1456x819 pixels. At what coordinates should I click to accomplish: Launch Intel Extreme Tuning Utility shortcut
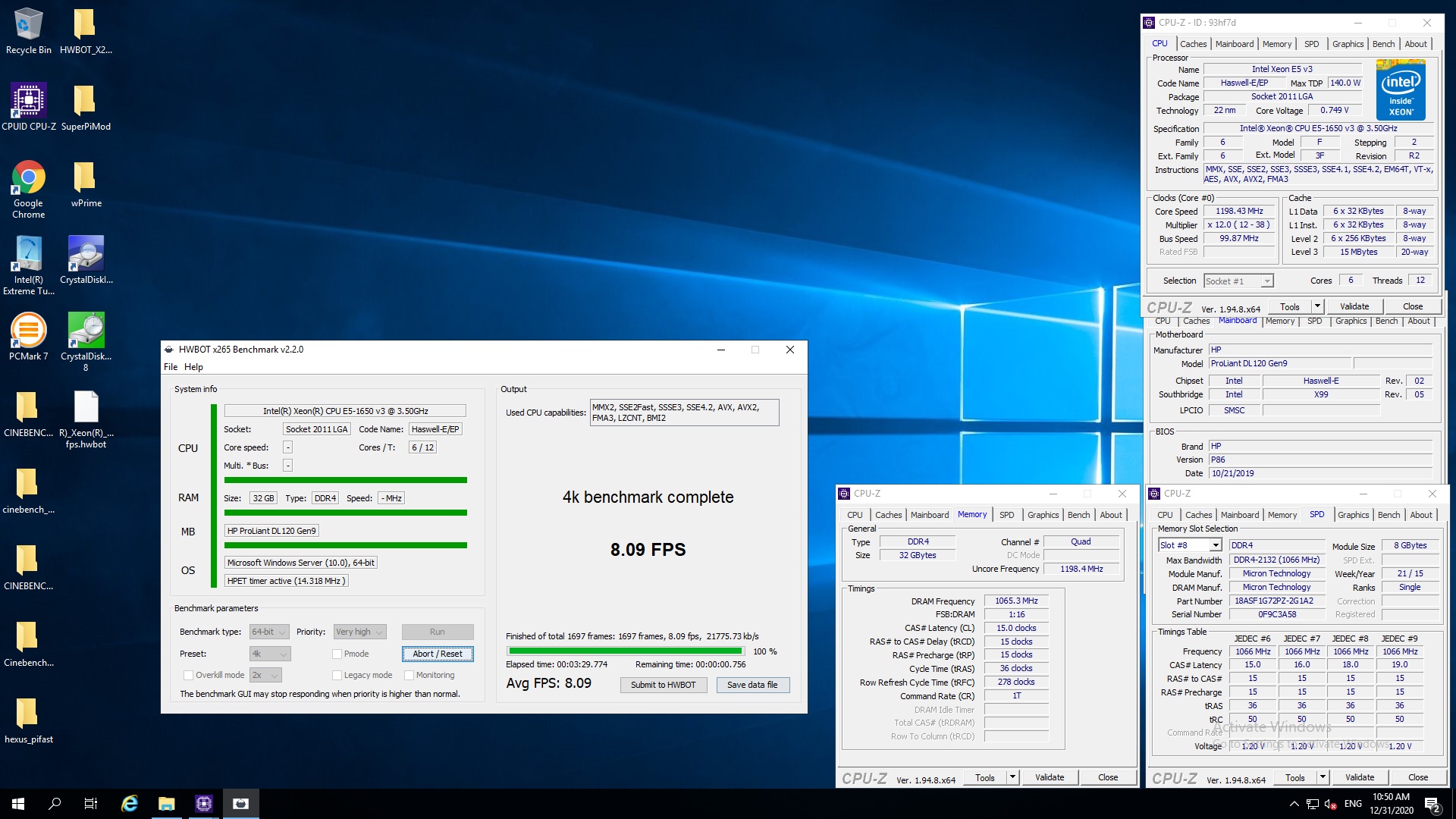28,265
